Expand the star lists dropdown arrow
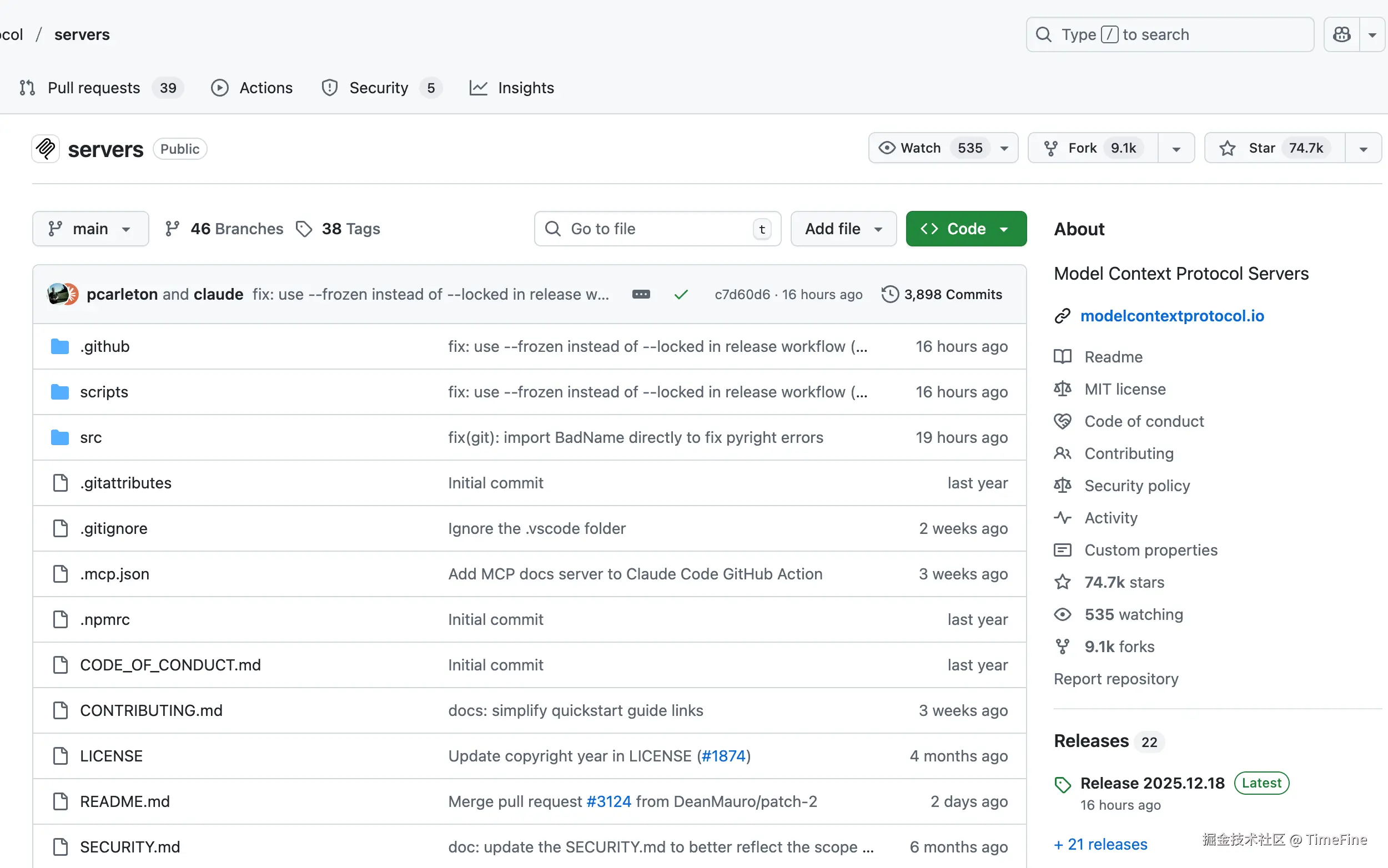Image resolution: width=1388 pixels, height=868 pixels. pos(1362,149)
